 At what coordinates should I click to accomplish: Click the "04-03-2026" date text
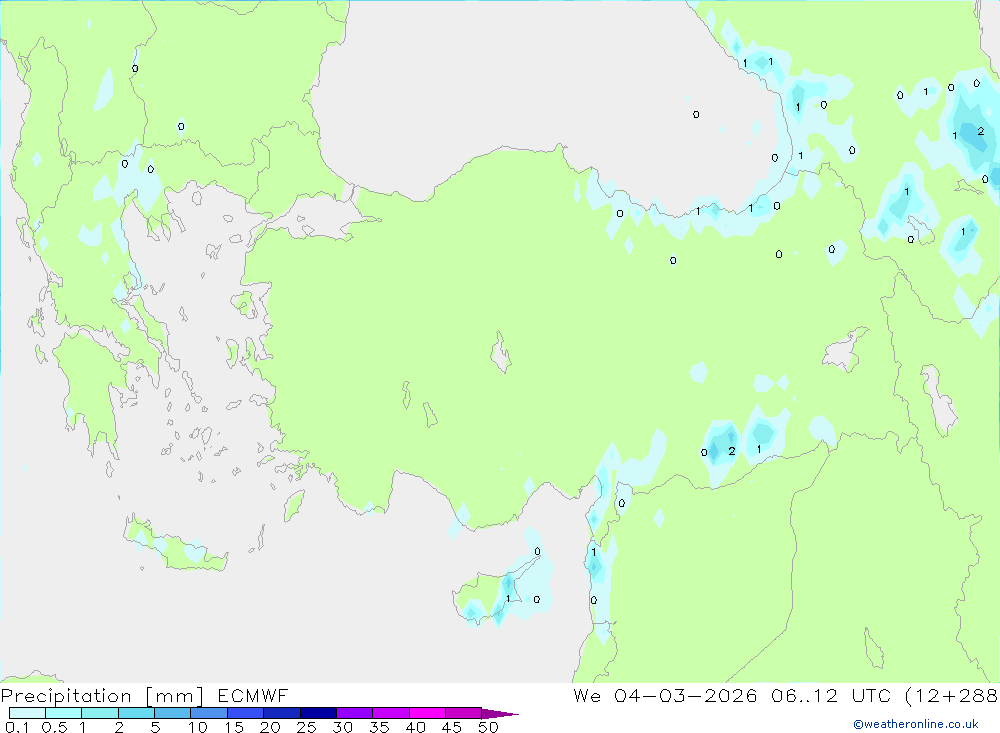[686, 695]
